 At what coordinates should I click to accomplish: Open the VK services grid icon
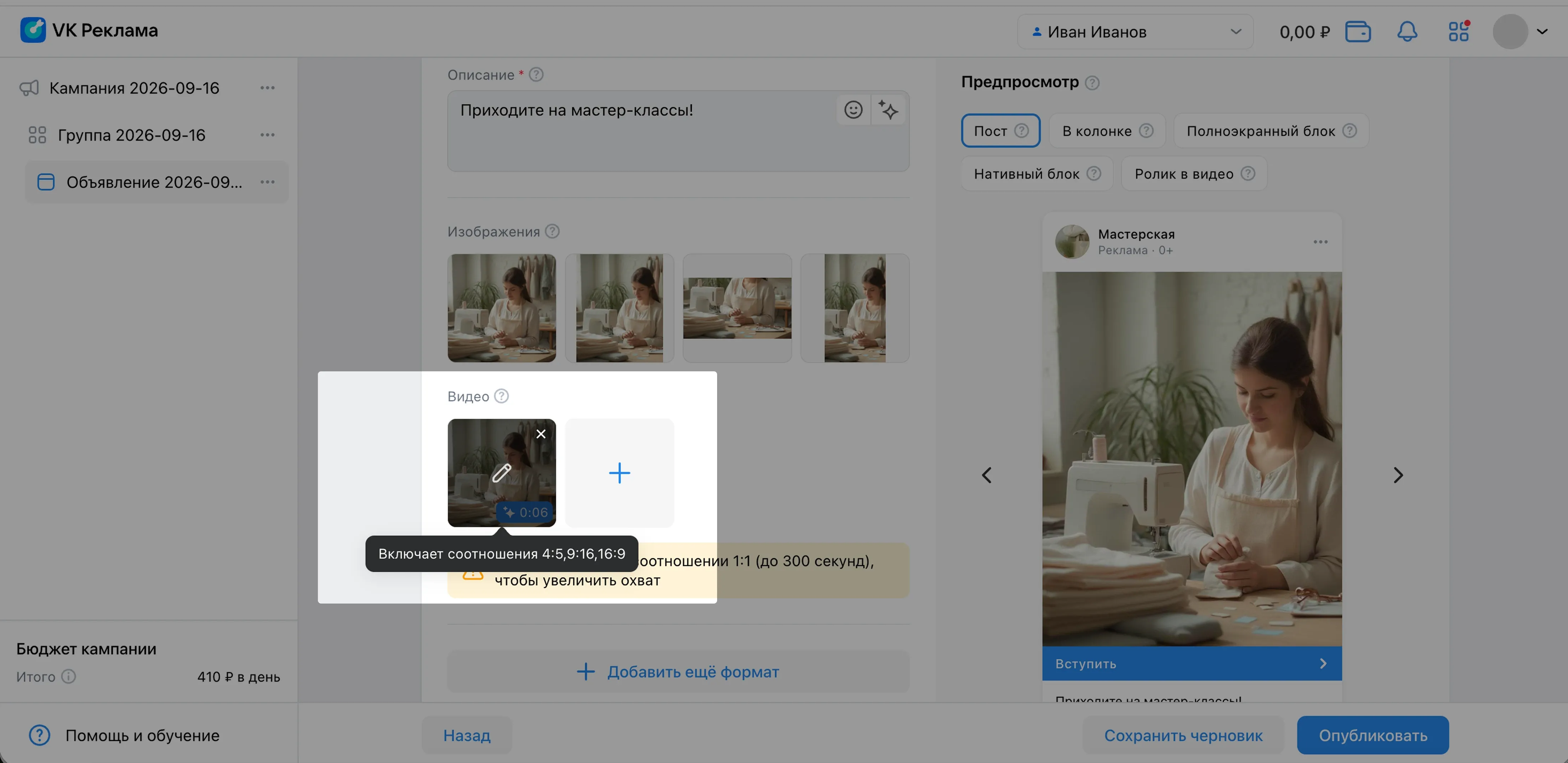[x=1458, y=32]
